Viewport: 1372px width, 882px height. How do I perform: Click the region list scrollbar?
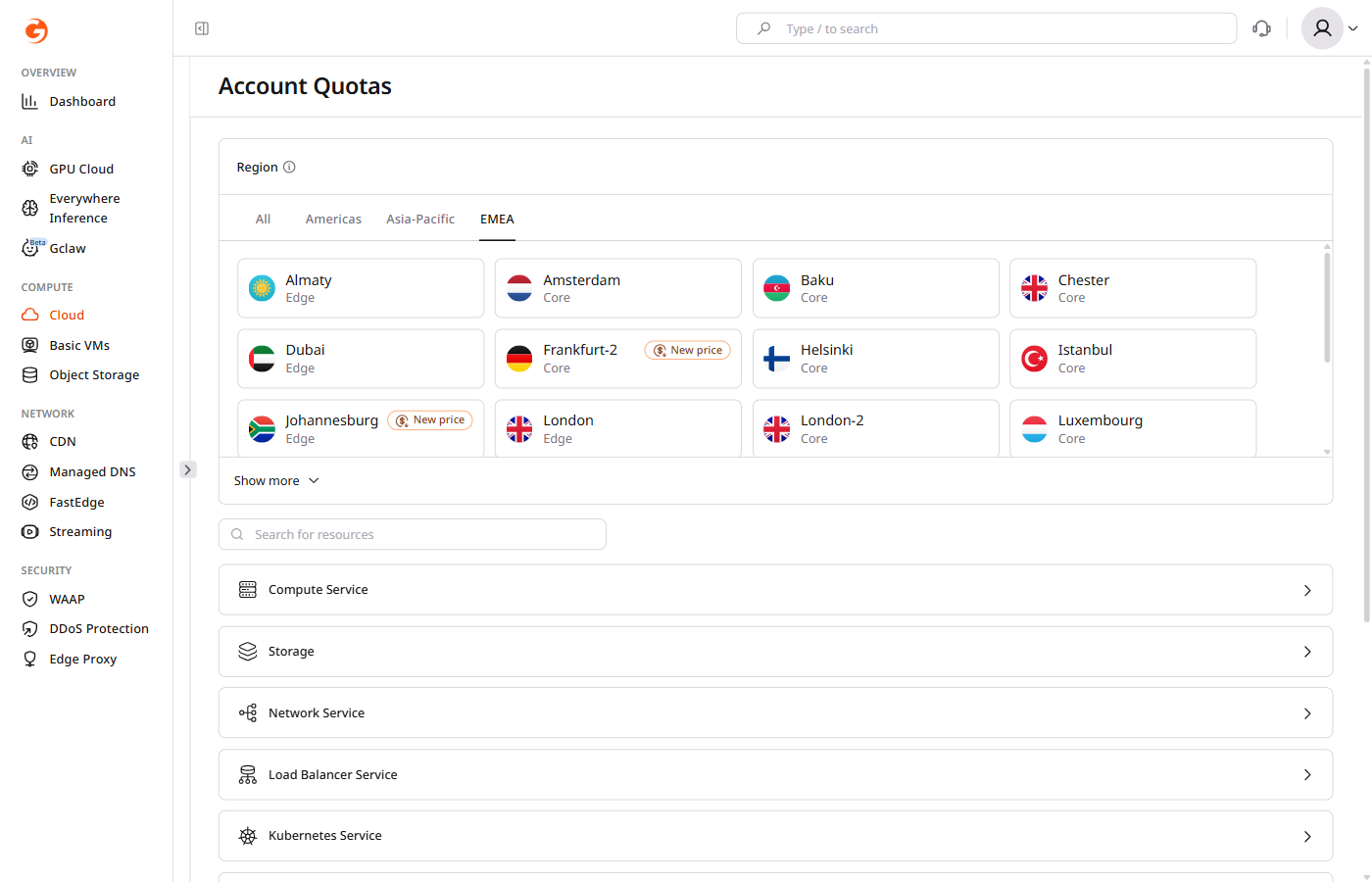coord(1327,307)
